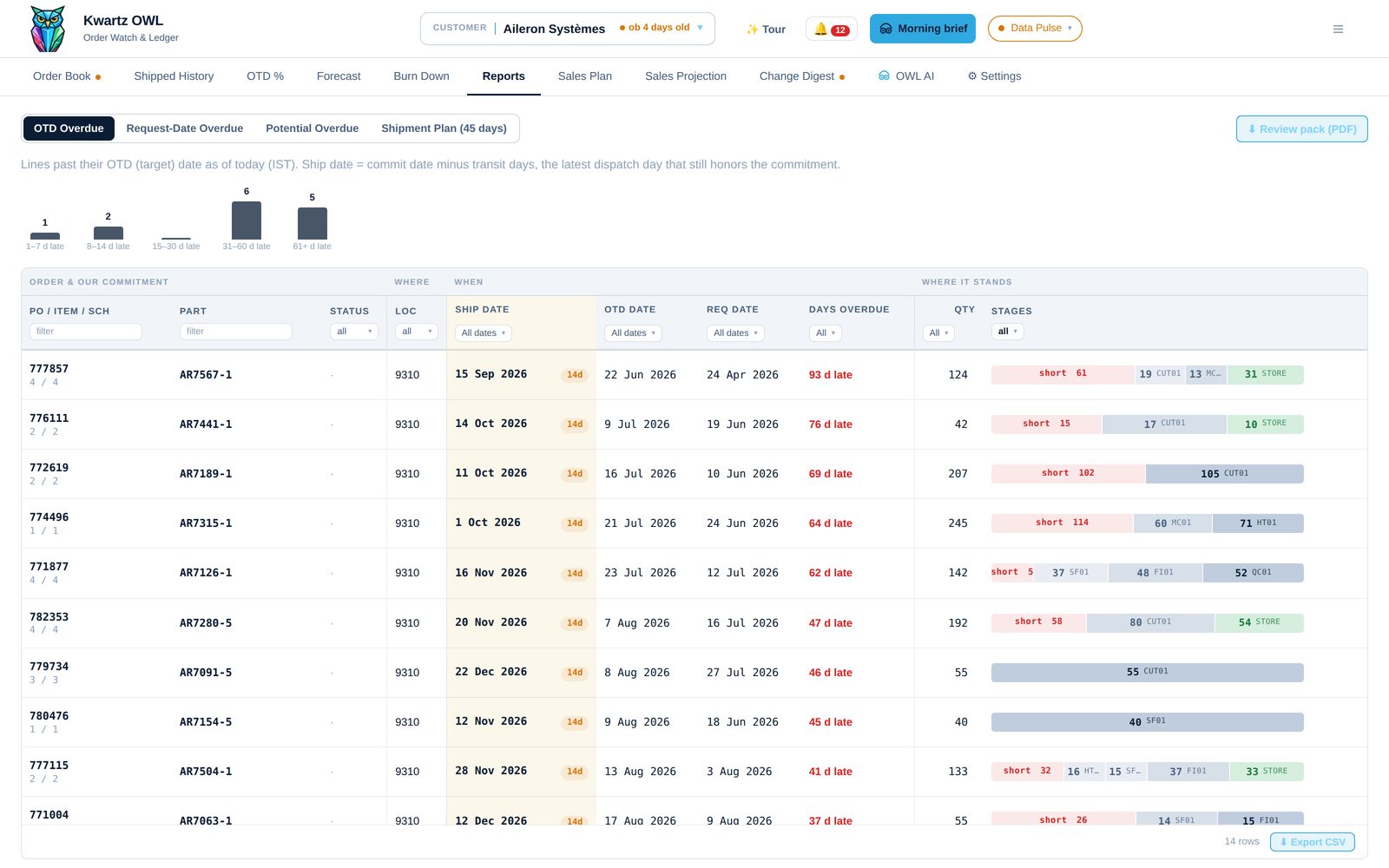The width and height of the screenshot is (1389, 868).
Task: Focus the Part filter input
Action: tap(236, 332)
